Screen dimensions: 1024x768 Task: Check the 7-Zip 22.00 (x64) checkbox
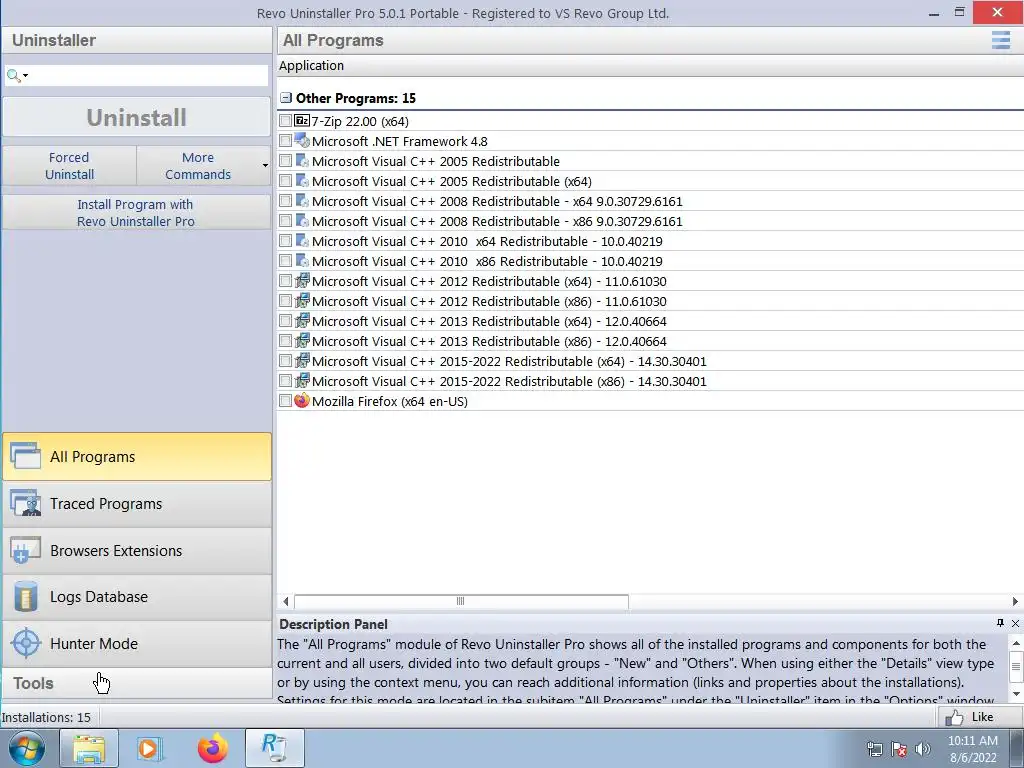click(285, 121)
